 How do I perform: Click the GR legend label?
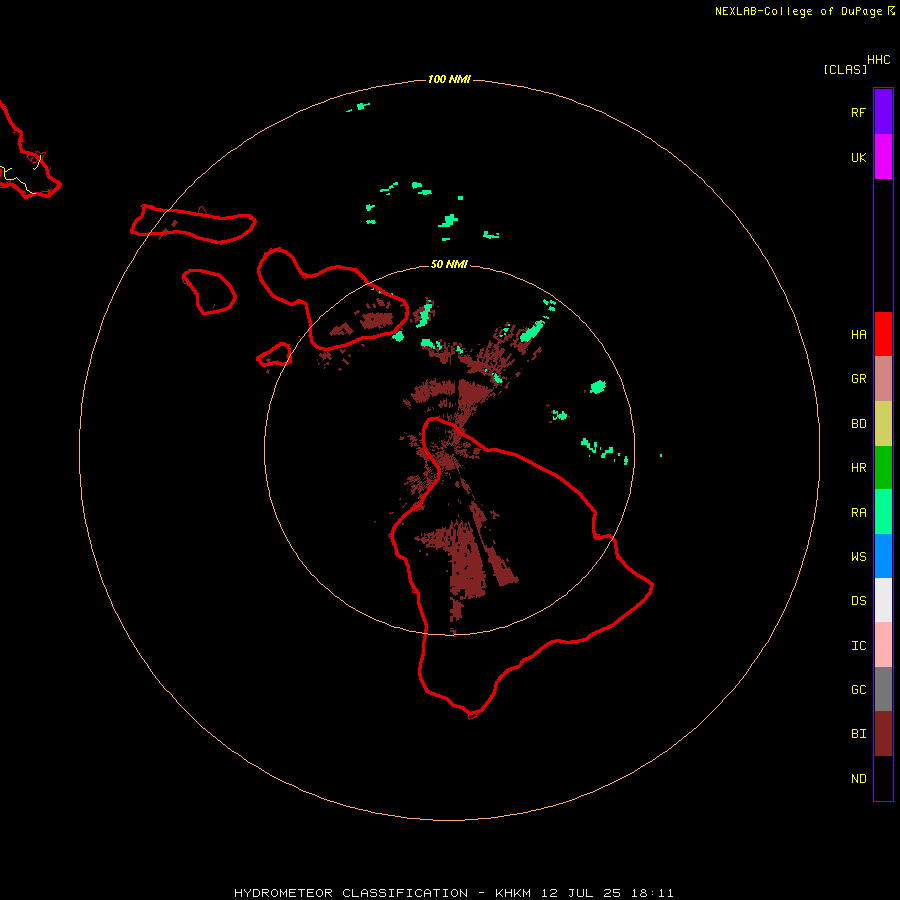858,379
